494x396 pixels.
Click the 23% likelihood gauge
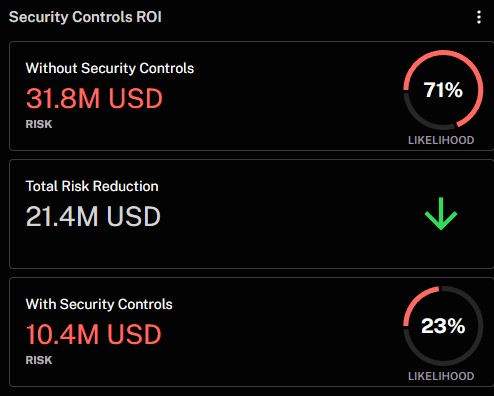443,326
